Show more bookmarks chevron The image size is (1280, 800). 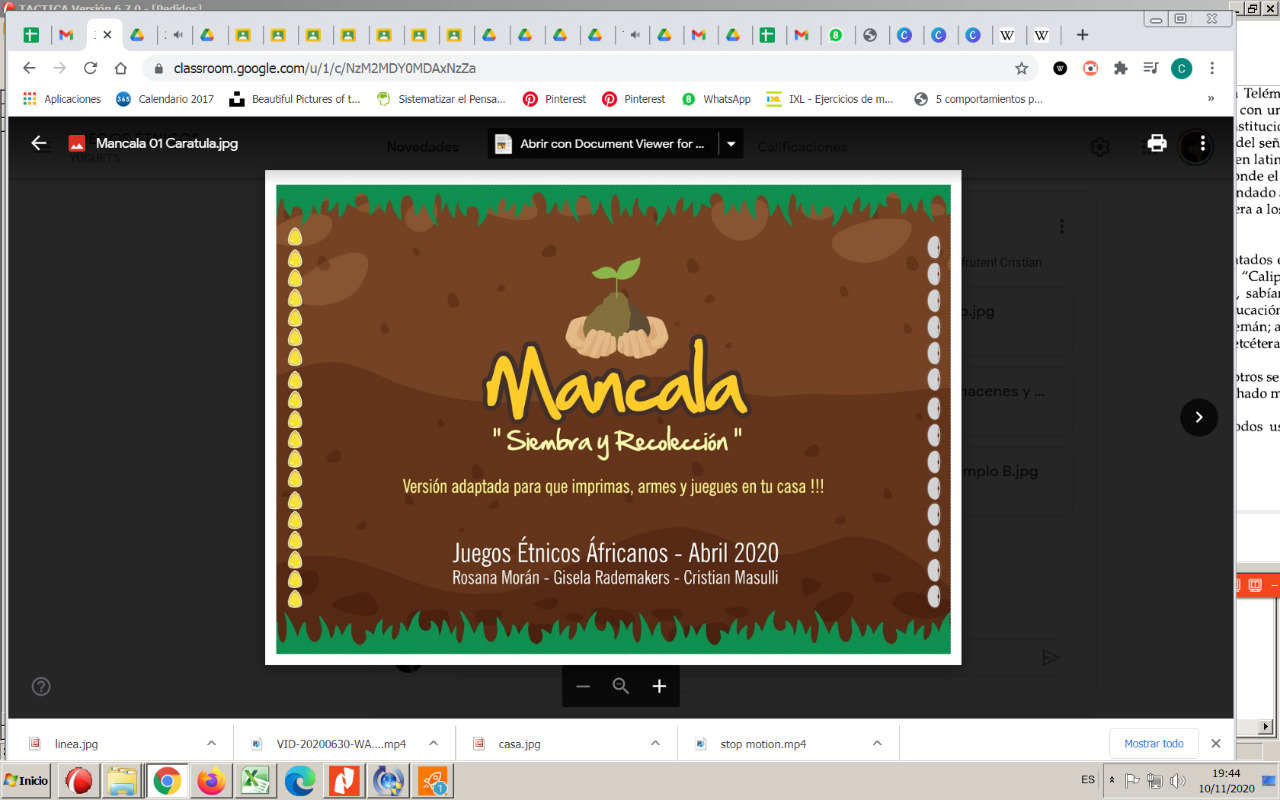pyautogui.click(x=1211, y=99)
